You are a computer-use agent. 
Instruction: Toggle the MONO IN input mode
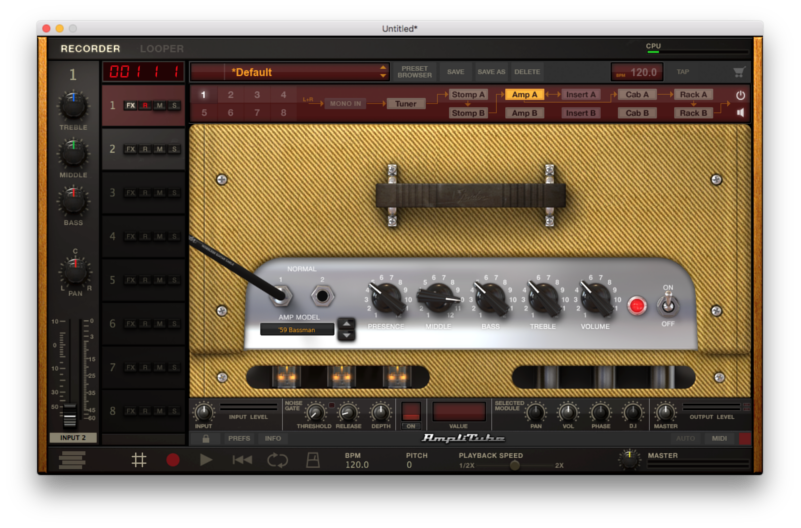pyautogui.click(x=345, y=104)
